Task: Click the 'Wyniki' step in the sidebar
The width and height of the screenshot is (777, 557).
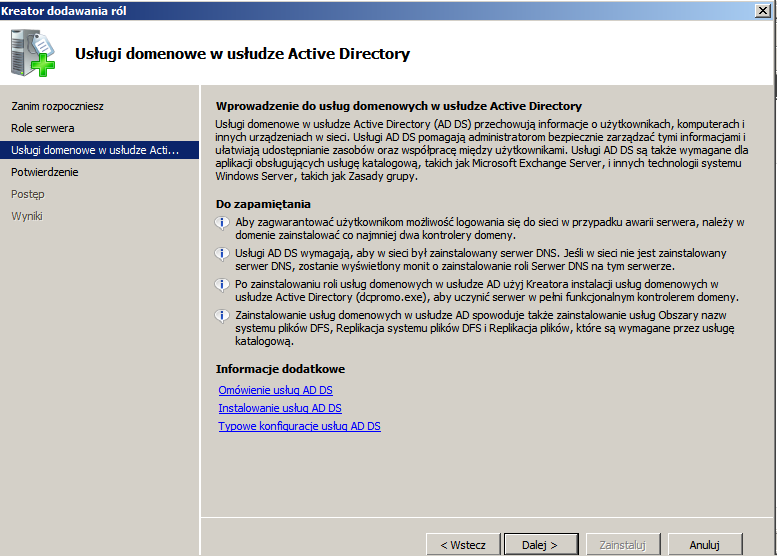Action: [27, 216]
